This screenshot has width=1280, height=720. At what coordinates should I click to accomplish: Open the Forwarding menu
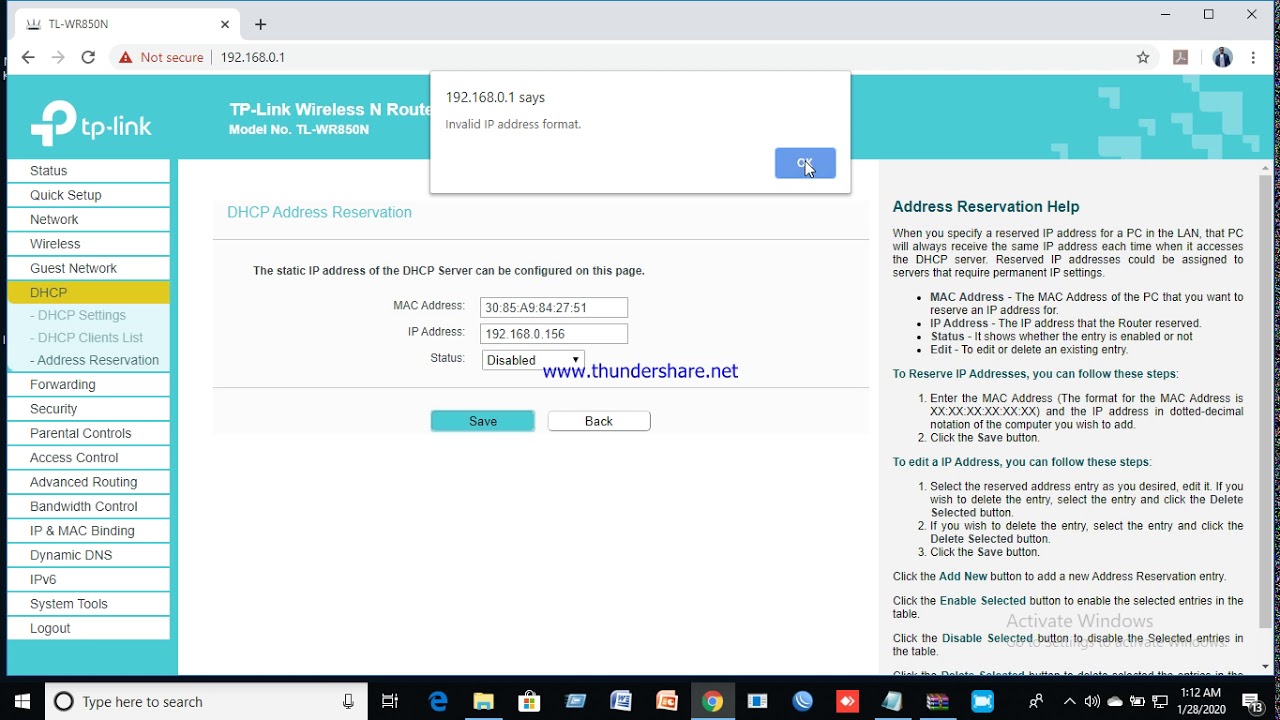point(88,384)
